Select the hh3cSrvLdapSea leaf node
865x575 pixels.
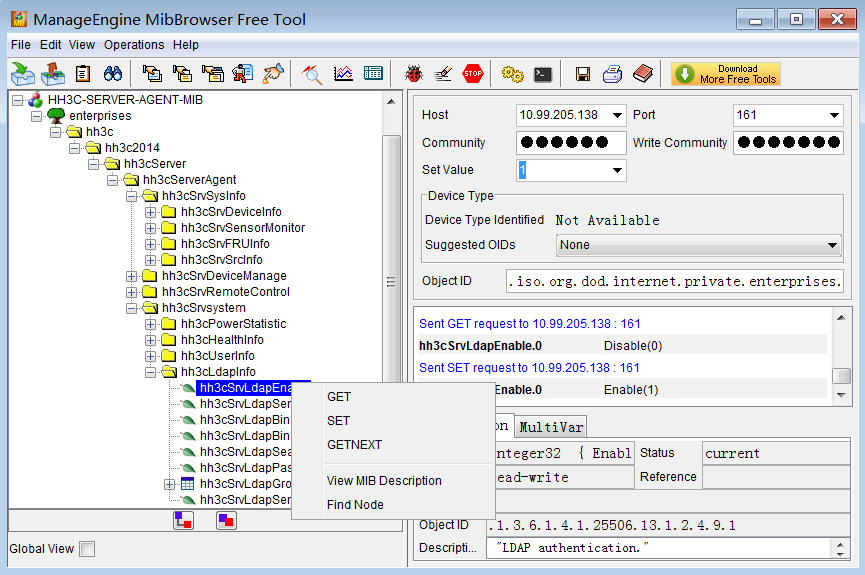[x=245, y=452]
